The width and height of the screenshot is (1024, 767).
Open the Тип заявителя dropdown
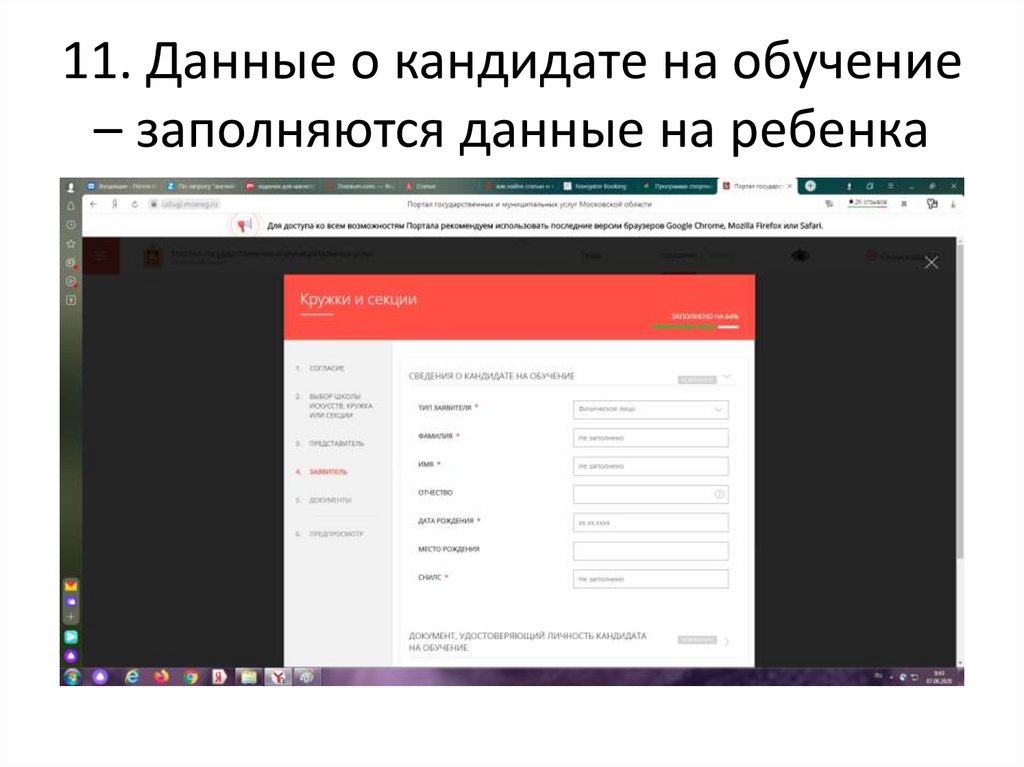[x=650, y=410]
